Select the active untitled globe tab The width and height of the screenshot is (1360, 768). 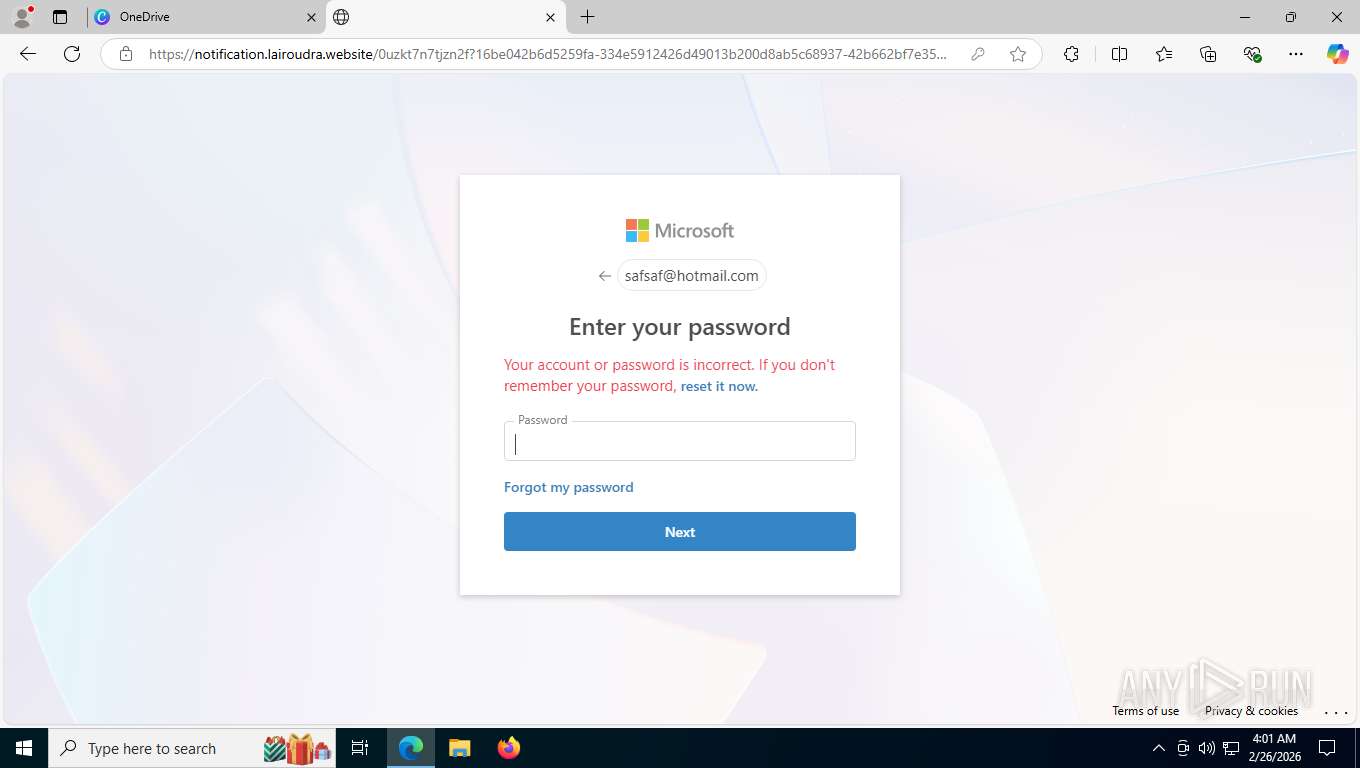445,17
